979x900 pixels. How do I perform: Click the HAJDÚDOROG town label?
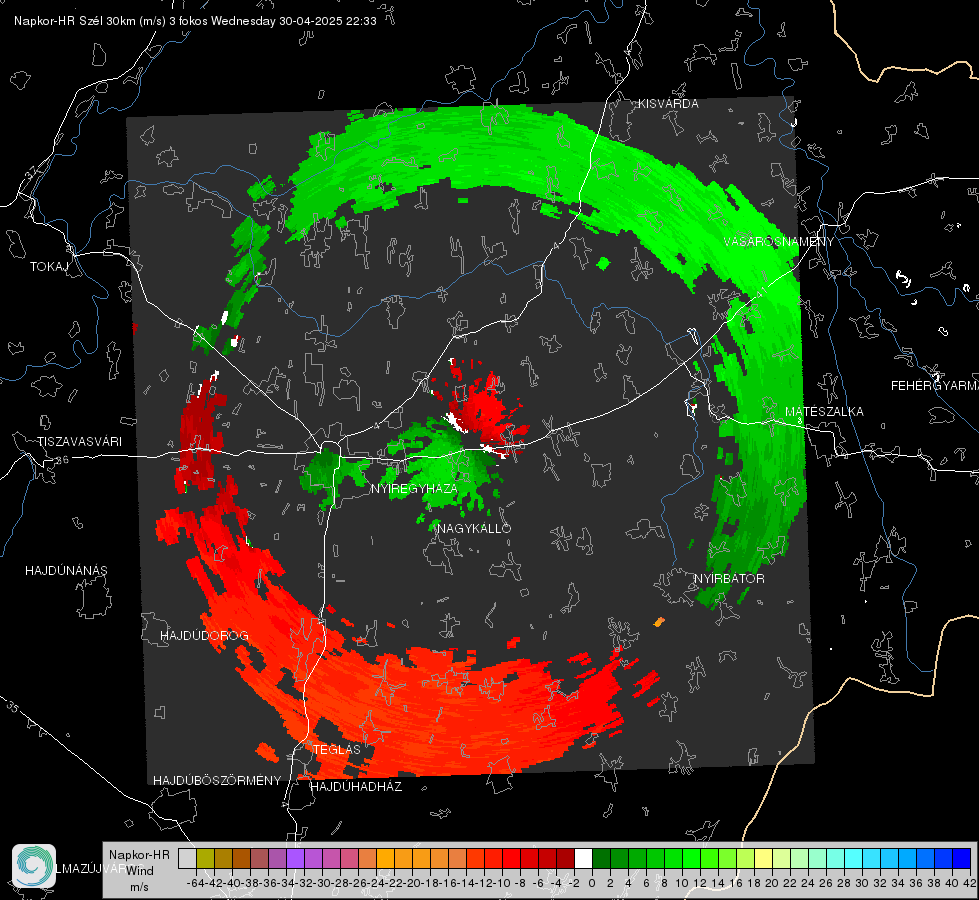point(204,635)
